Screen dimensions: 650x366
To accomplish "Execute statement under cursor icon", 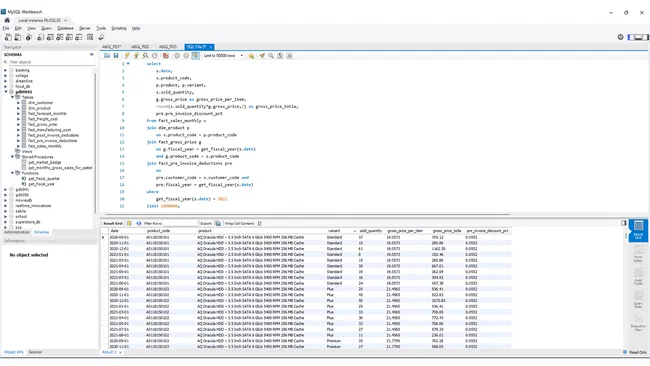I will click(136, 56).
